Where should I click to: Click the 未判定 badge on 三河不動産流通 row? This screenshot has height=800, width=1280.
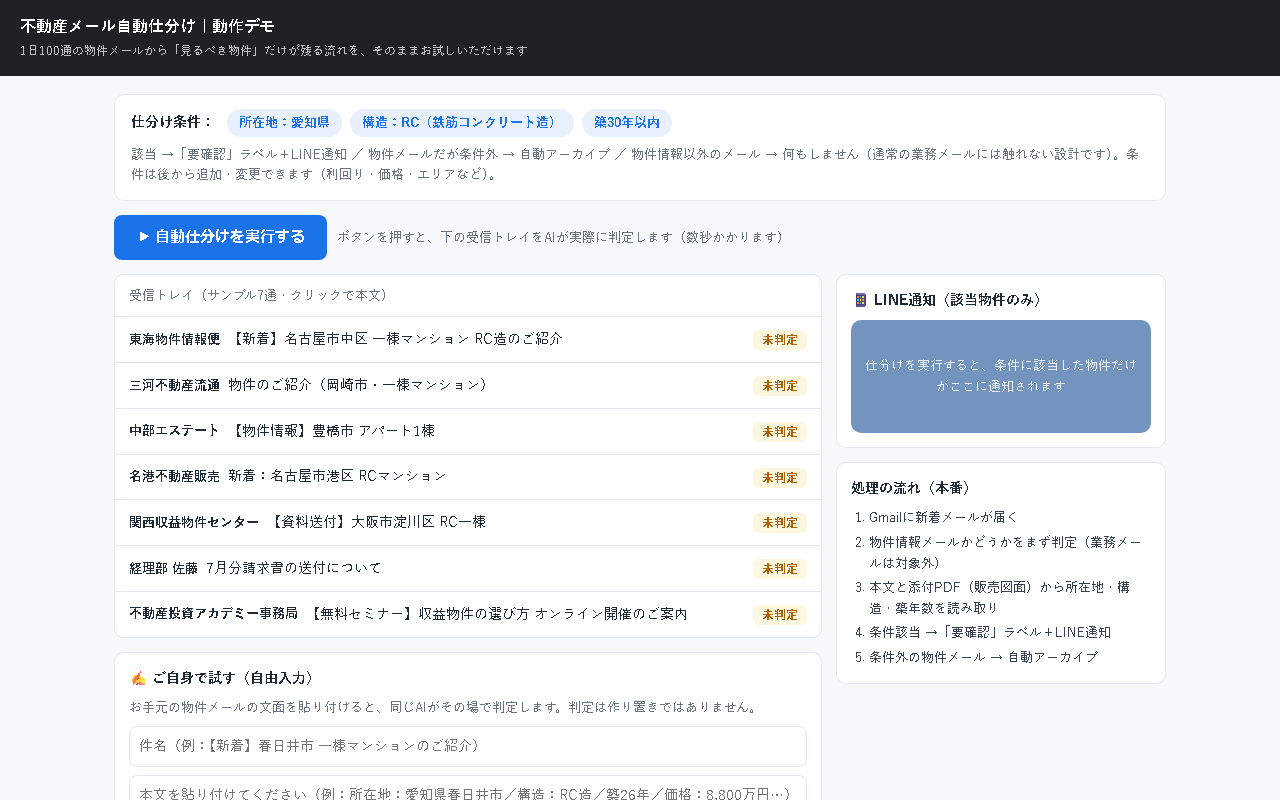[780, 386]
